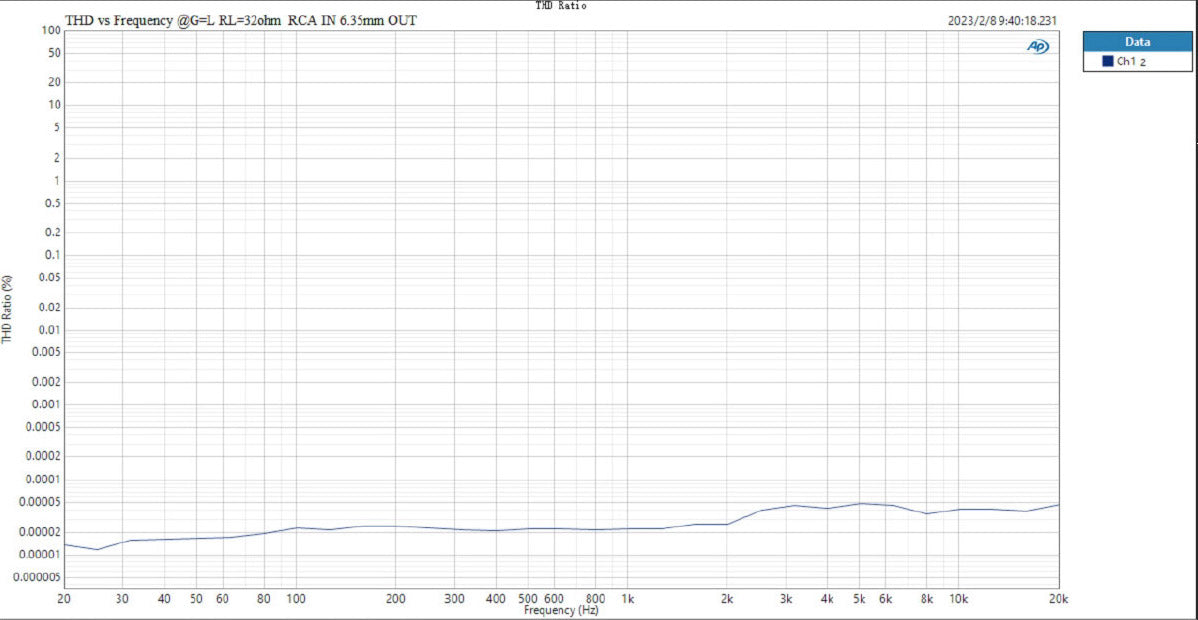
Task: Click the 100 tick label on the y-axis
Action: point(52,30)
